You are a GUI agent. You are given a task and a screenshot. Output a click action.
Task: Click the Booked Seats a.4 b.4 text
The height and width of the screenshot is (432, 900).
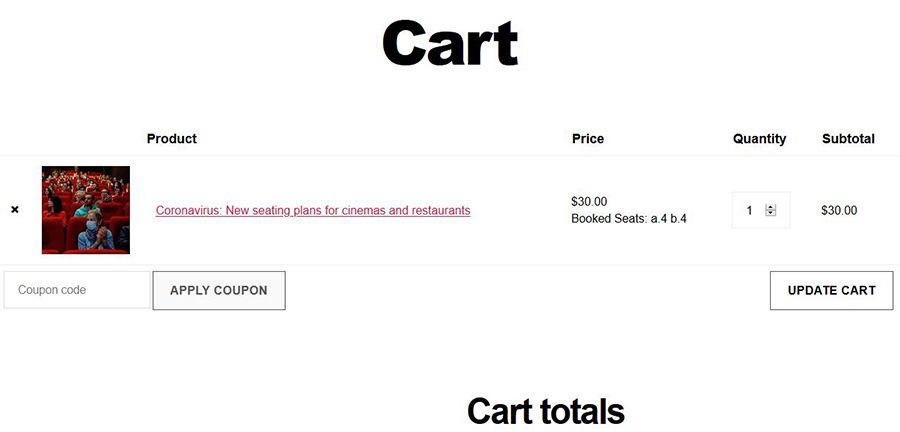[629, 219]
